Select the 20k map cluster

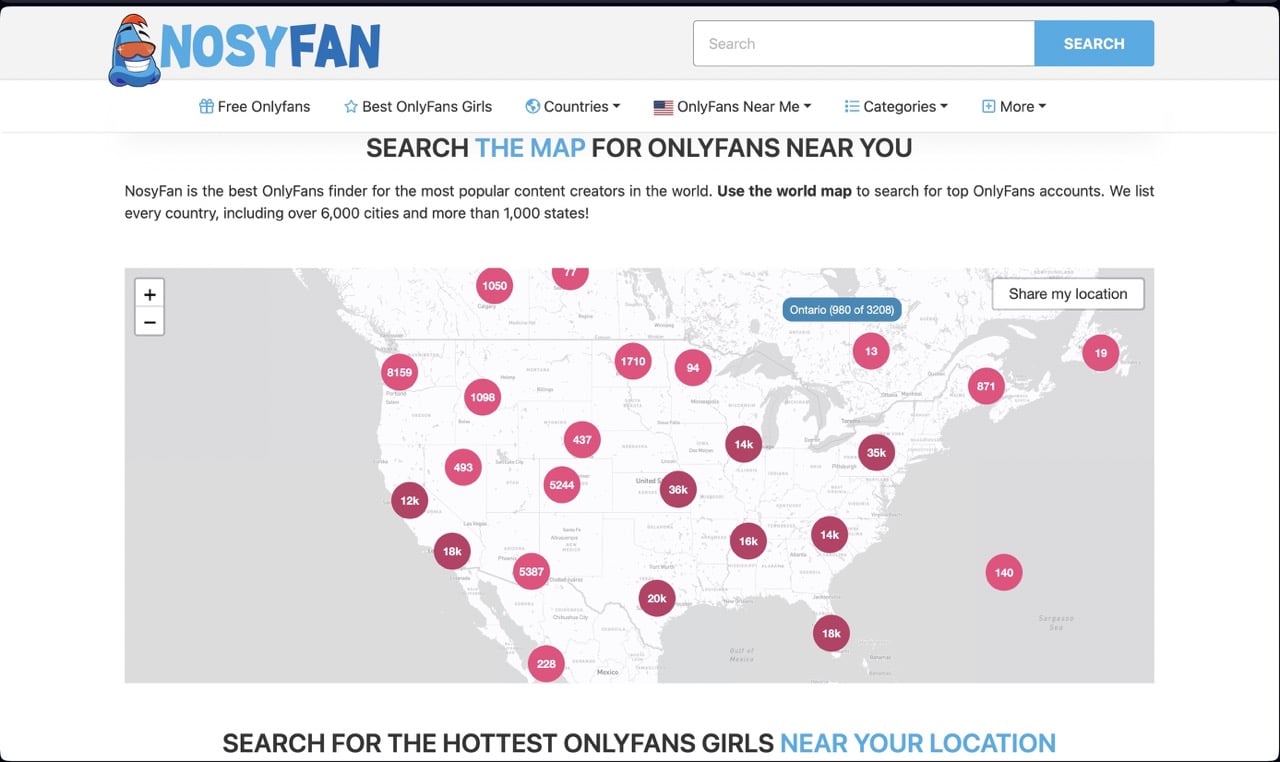657,598
